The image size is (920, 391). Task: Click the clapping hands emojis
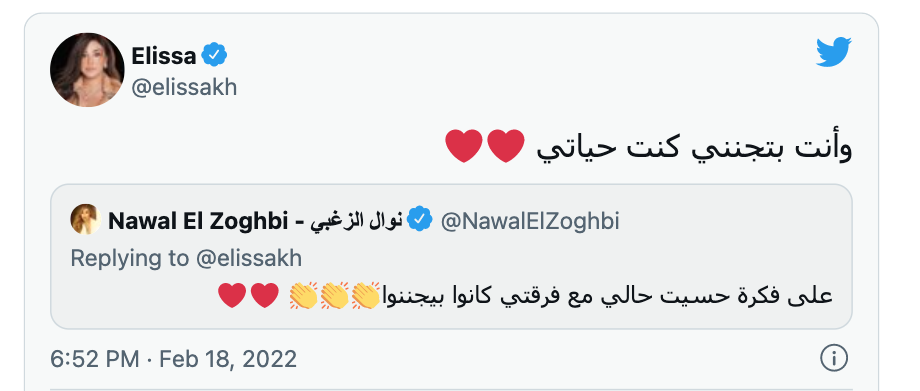335,295
